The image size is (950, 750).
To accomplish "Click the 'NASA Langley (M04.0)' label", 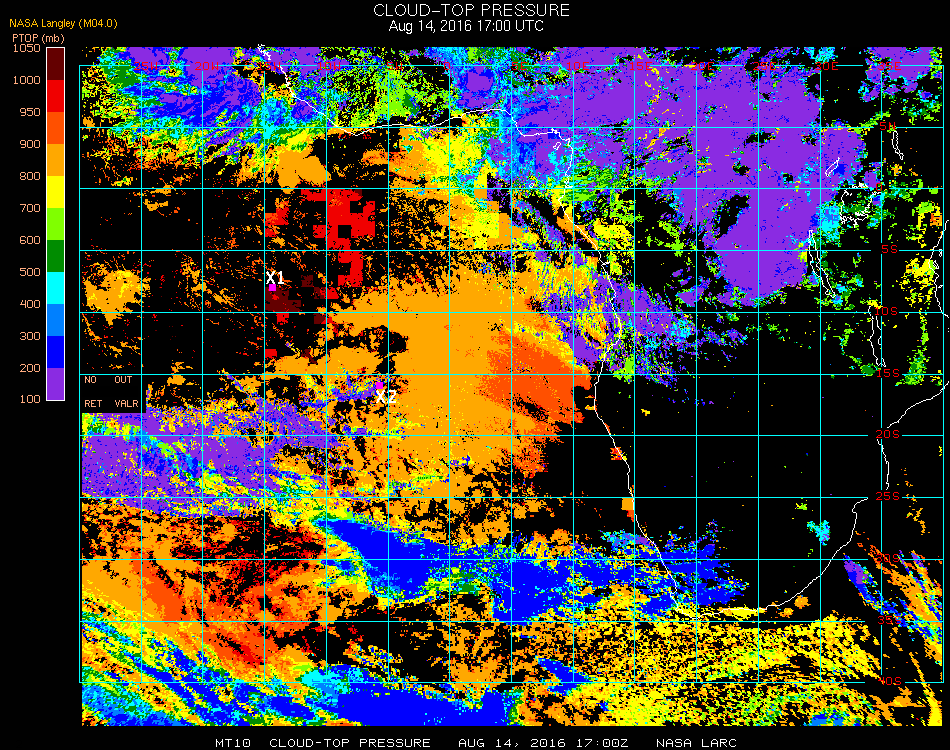I will point(63,24).
